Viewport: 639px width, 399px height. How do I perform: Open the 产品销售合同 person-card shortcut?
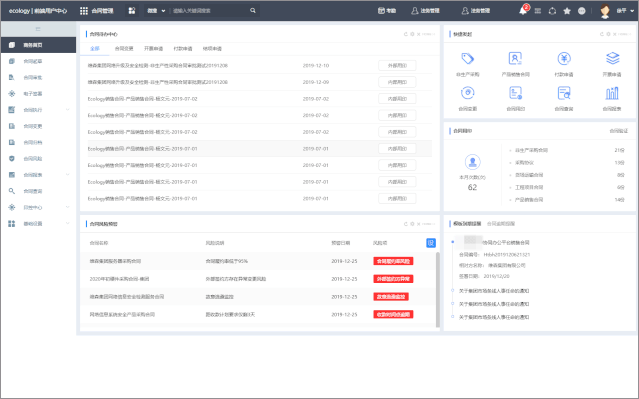515,59
